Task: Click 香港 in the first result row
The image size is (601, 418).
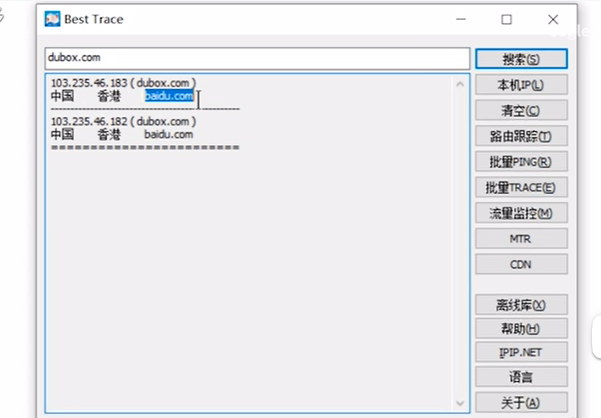Action: [x=109, y=96]
